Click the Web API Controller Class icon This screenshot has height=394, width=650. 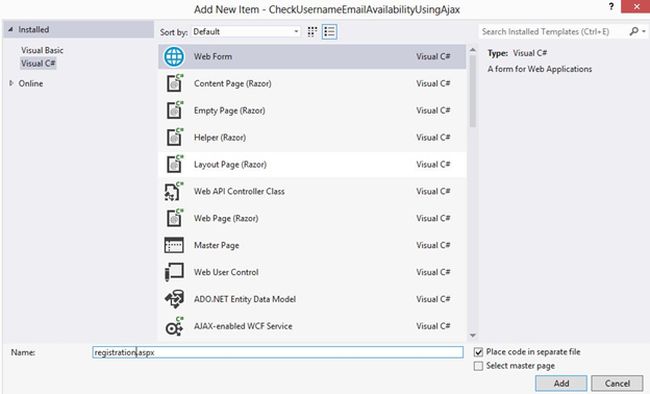174,191
